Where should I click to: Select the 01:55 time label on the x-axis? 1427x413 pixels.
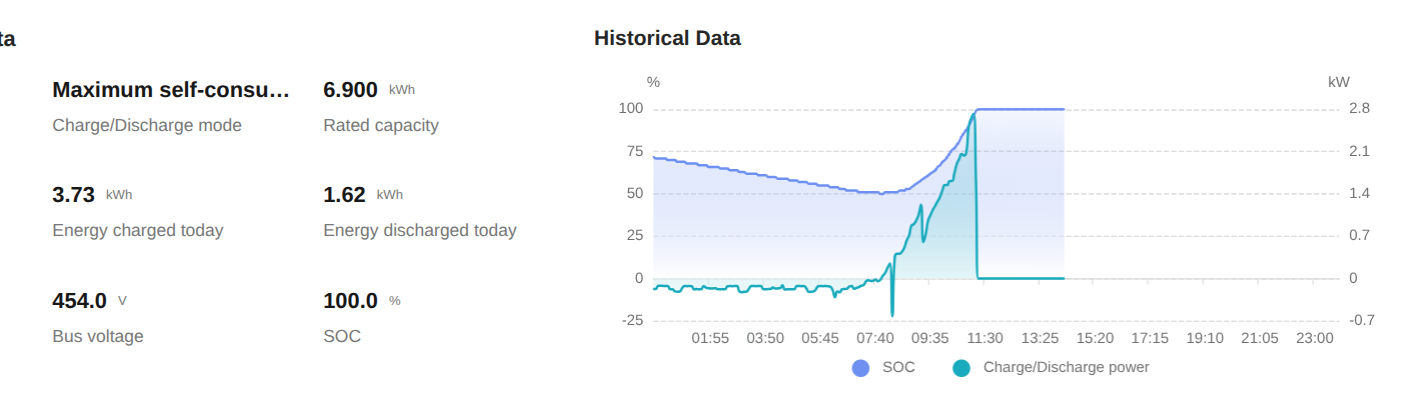click(710, 339)
